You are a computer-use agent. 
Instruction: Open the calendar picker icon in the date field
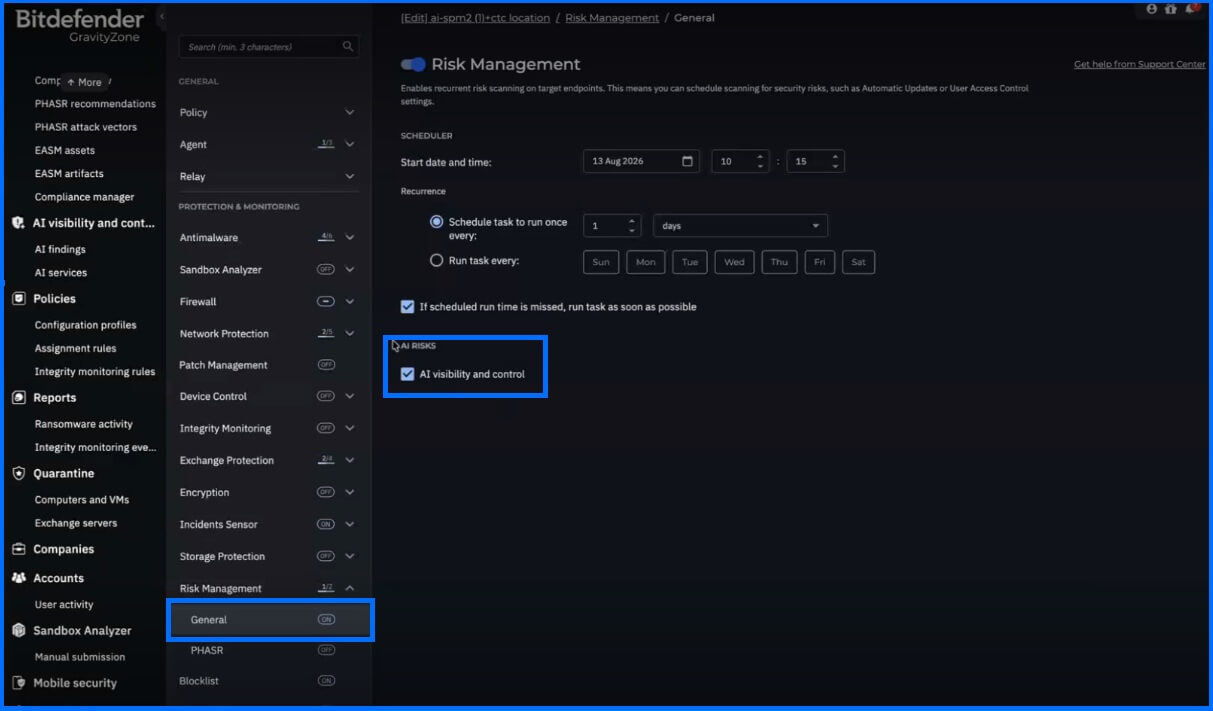687,161
